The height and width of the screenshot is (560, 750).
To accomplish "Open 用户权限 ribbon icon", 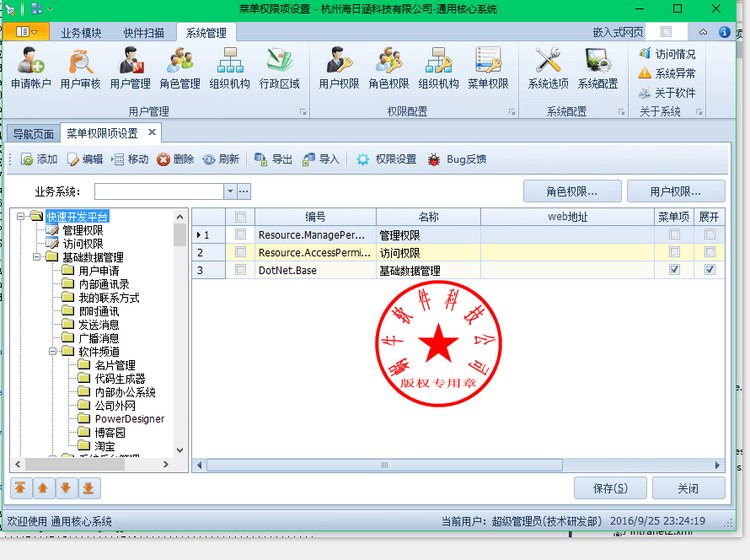I will [339, 68].
